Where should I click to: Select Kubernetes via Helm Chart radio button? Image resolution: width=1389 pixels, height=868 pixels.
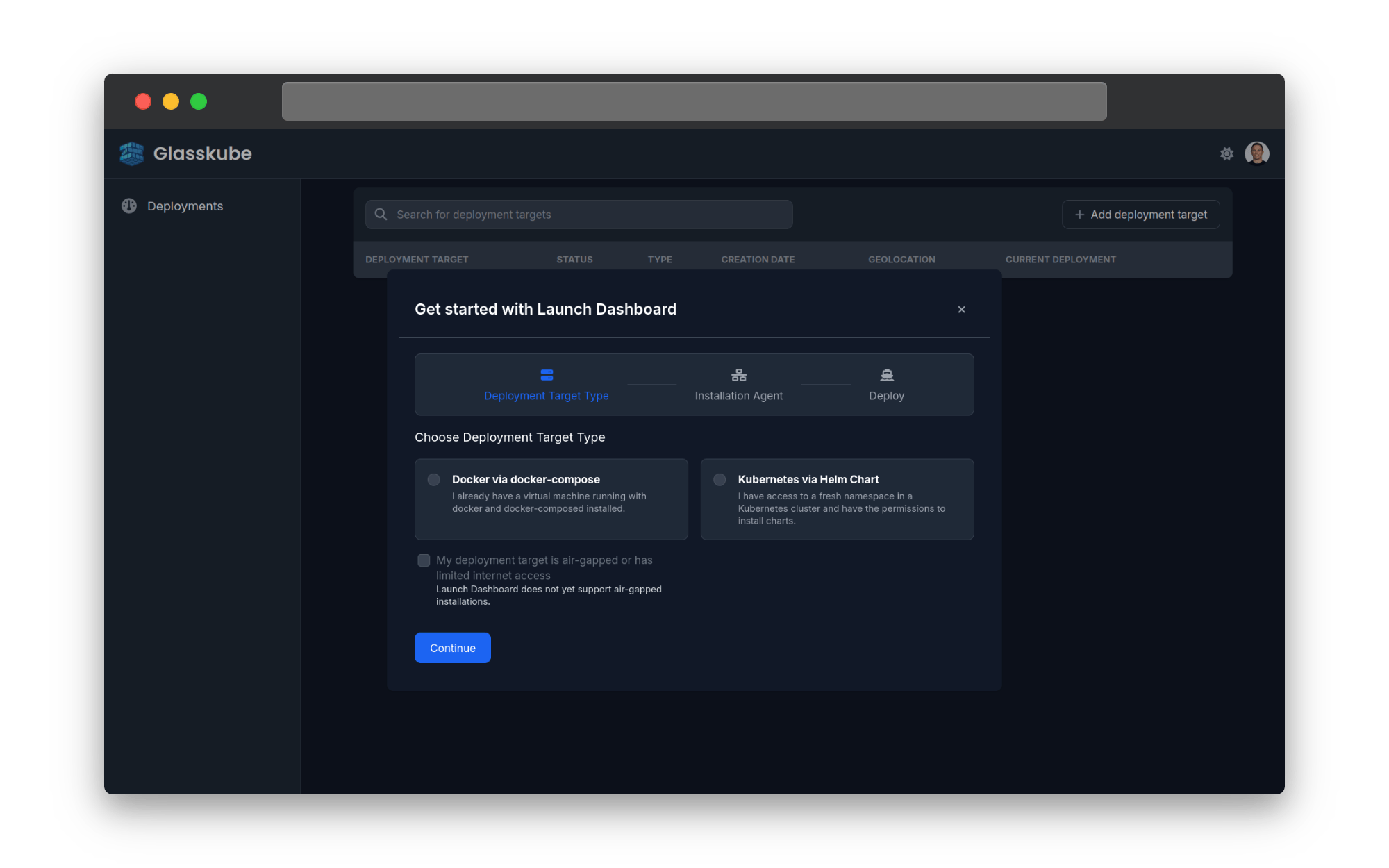(720, 480)
